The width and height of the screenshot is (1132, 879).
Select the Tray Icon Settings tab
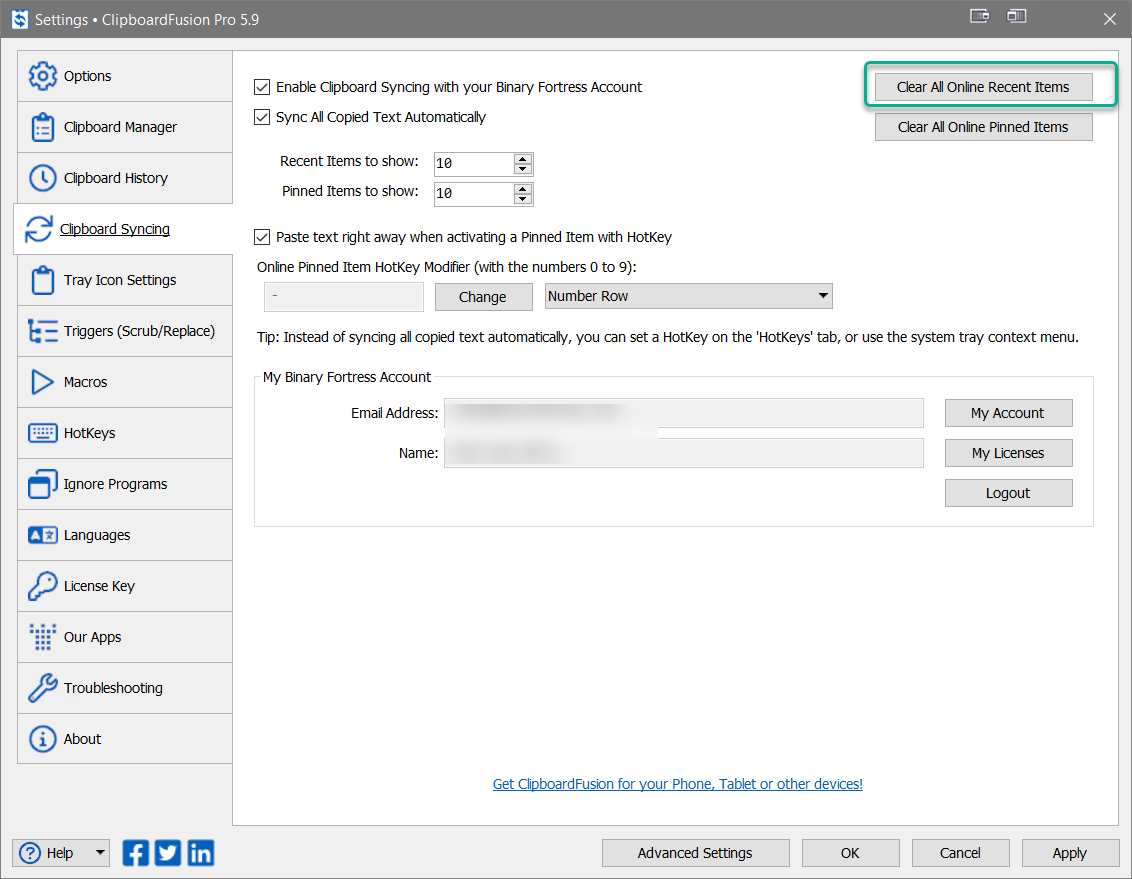(125, 280)
